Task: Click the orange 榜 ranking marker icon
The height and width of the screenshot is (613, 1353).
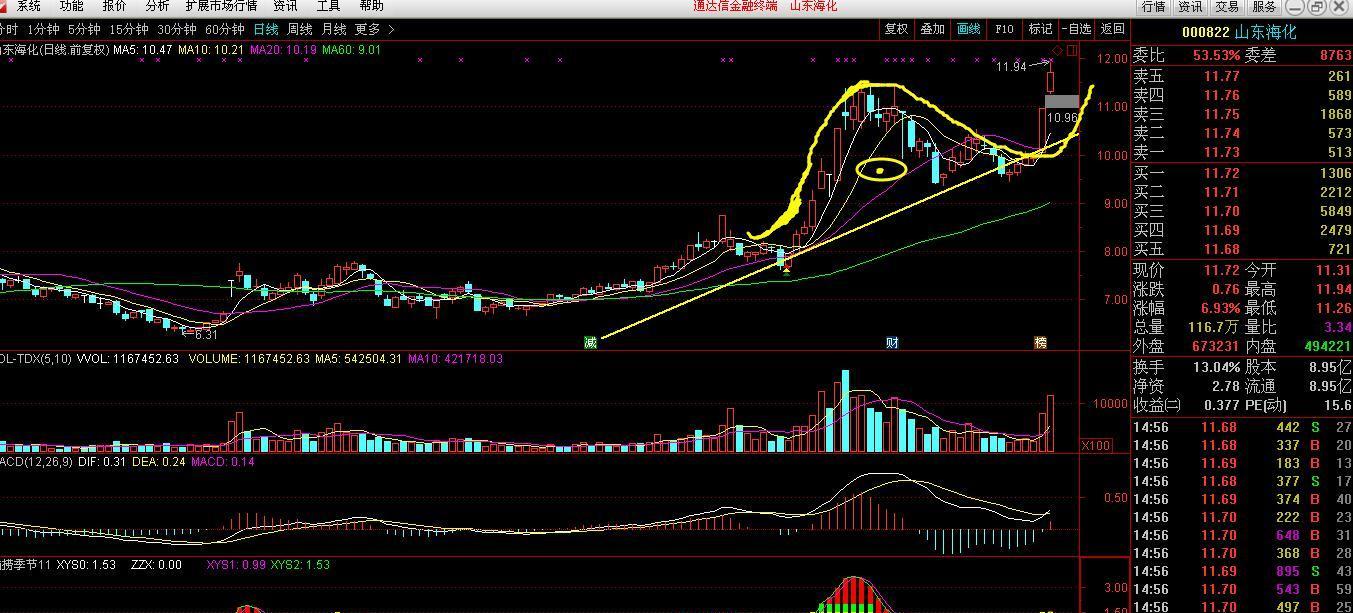Action: click(x=1040, y=343)
